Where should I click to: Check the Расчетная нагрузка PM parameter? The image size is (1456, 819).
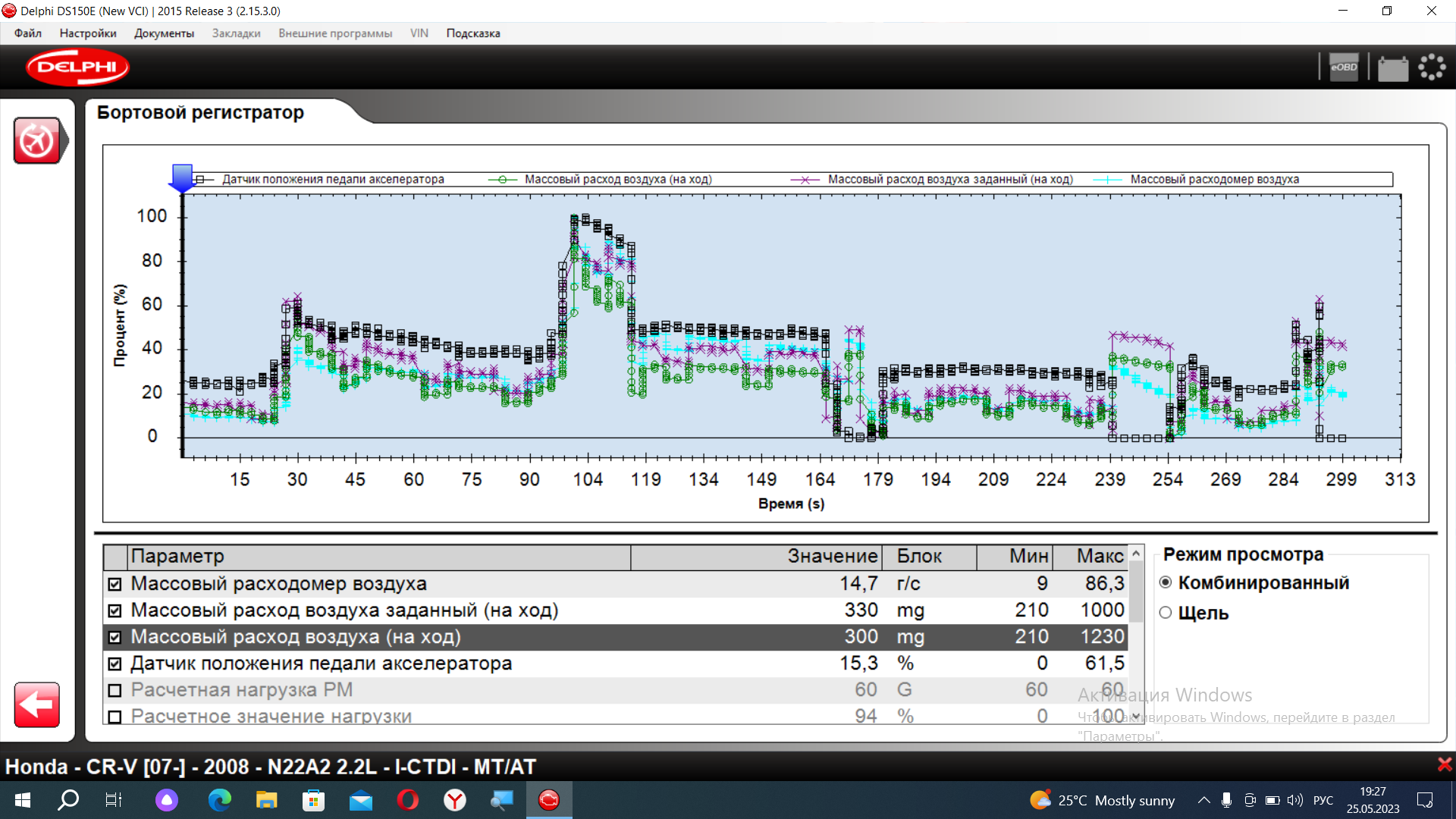click(115, 691)
